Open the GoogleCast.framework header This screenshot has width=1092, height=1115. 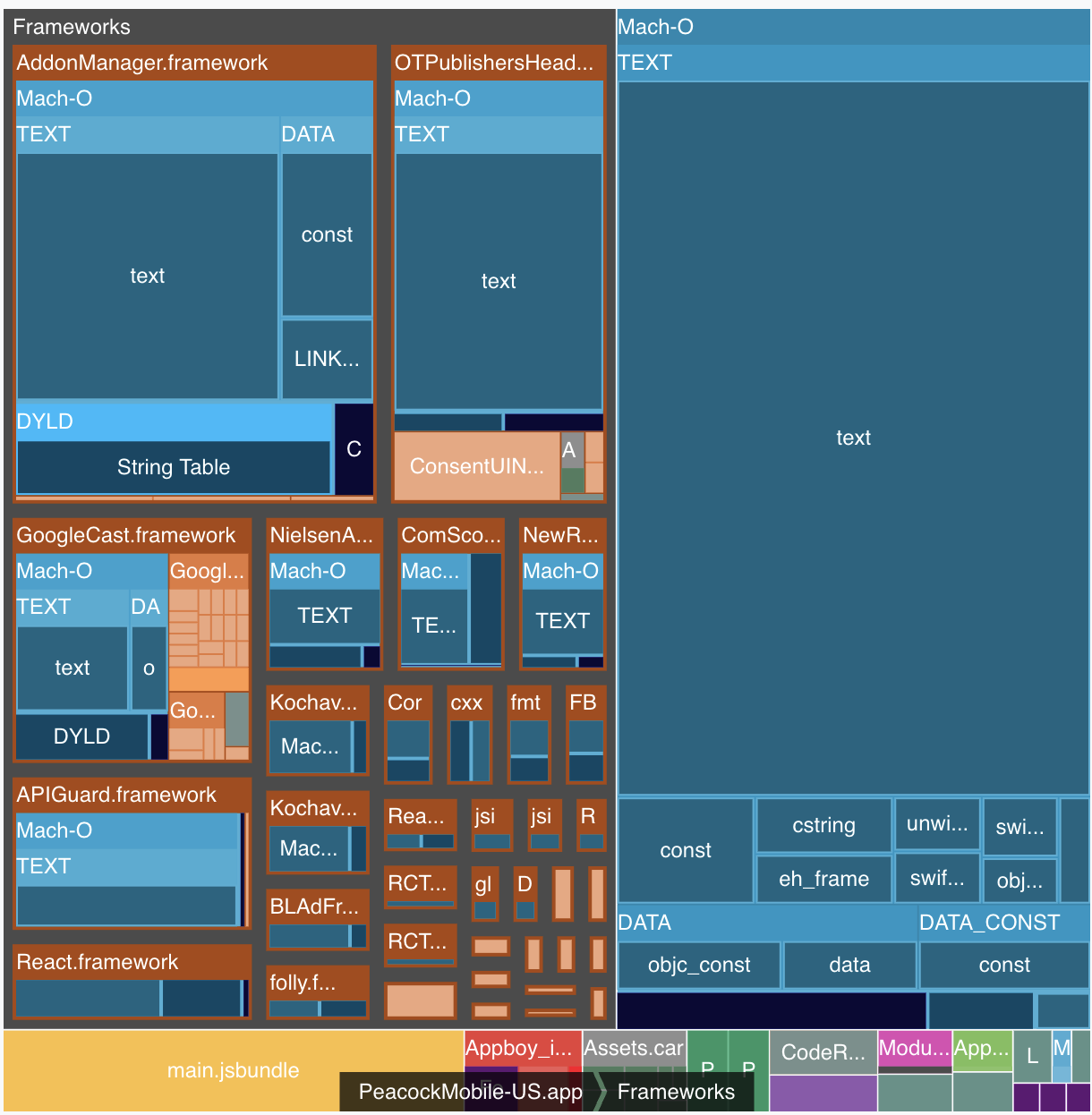coord(125,535)
